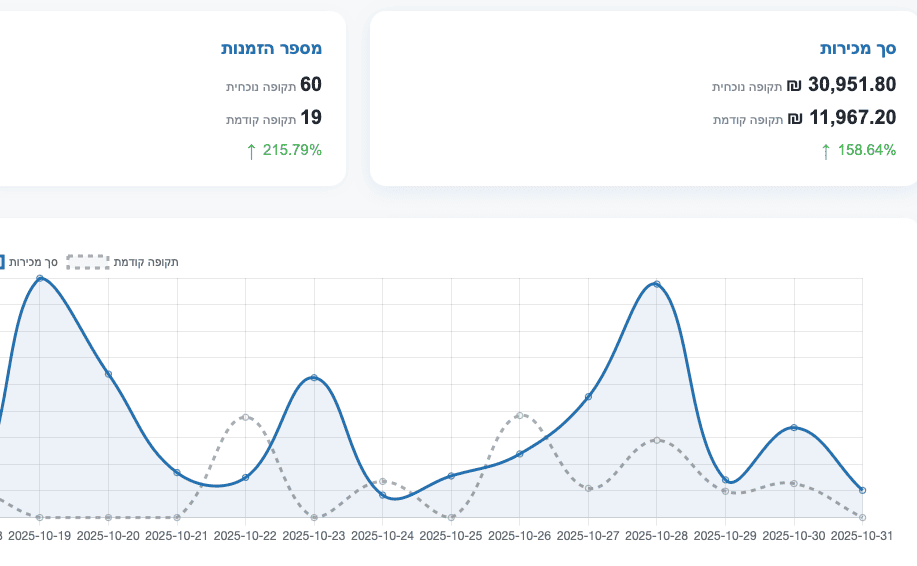The width and height of the screenshot is (917, 566).
Task: Click the blue data point on 2025-10-30
Action: pos(794,428)
